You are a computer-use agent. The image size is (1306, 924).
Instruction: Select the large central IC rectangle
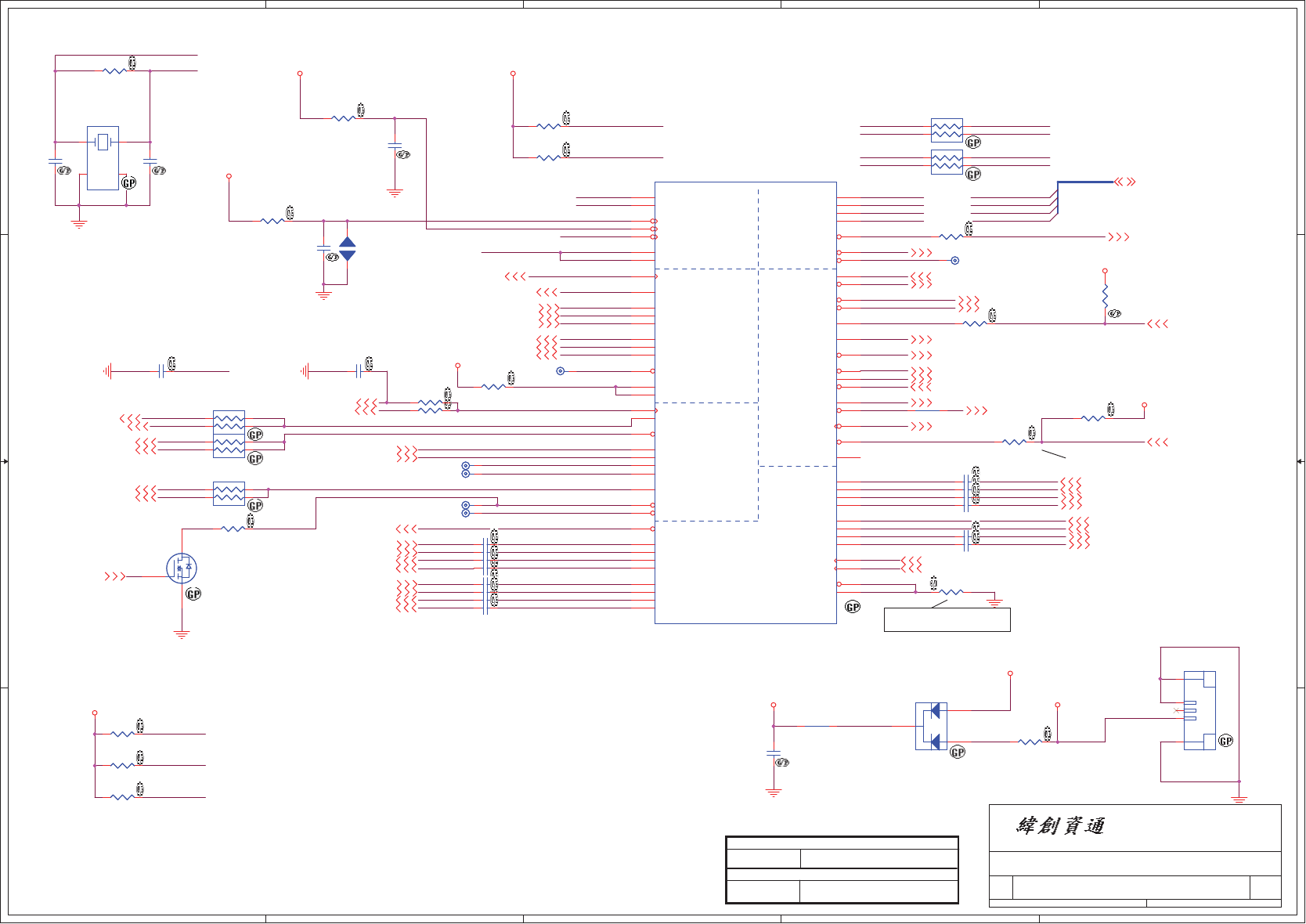pos(745,402)
